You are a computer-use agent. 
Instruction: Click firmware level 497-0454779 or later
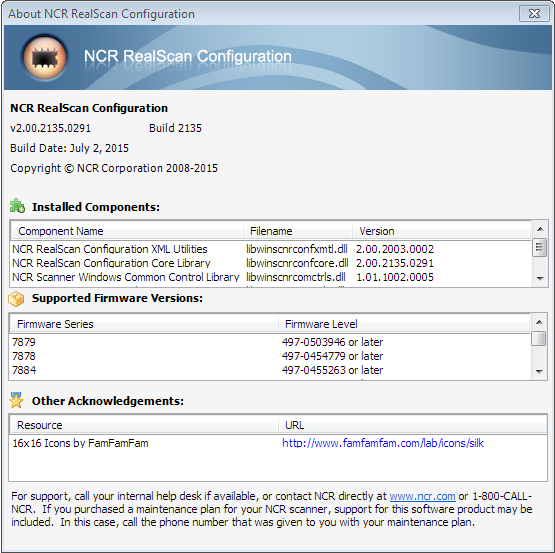tap(332, 356)
